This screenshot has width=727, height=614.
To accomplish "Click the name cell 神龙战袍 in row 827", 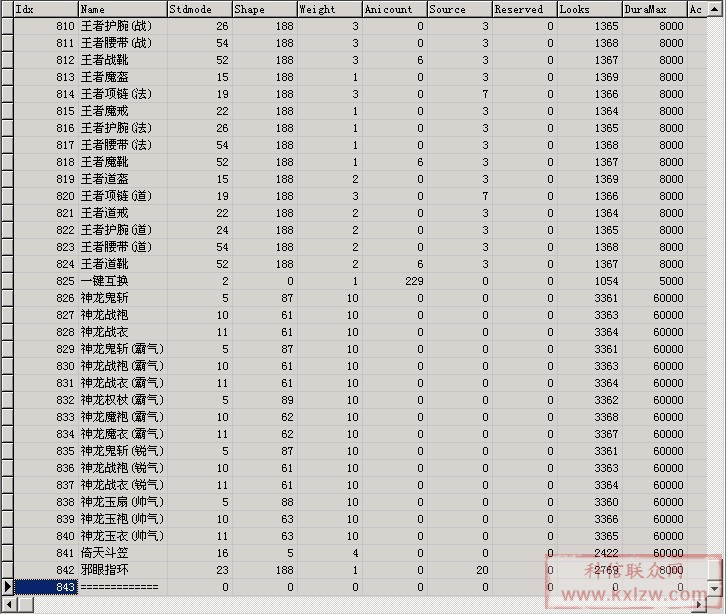I will pyautogui.click(x=122, y=315).
